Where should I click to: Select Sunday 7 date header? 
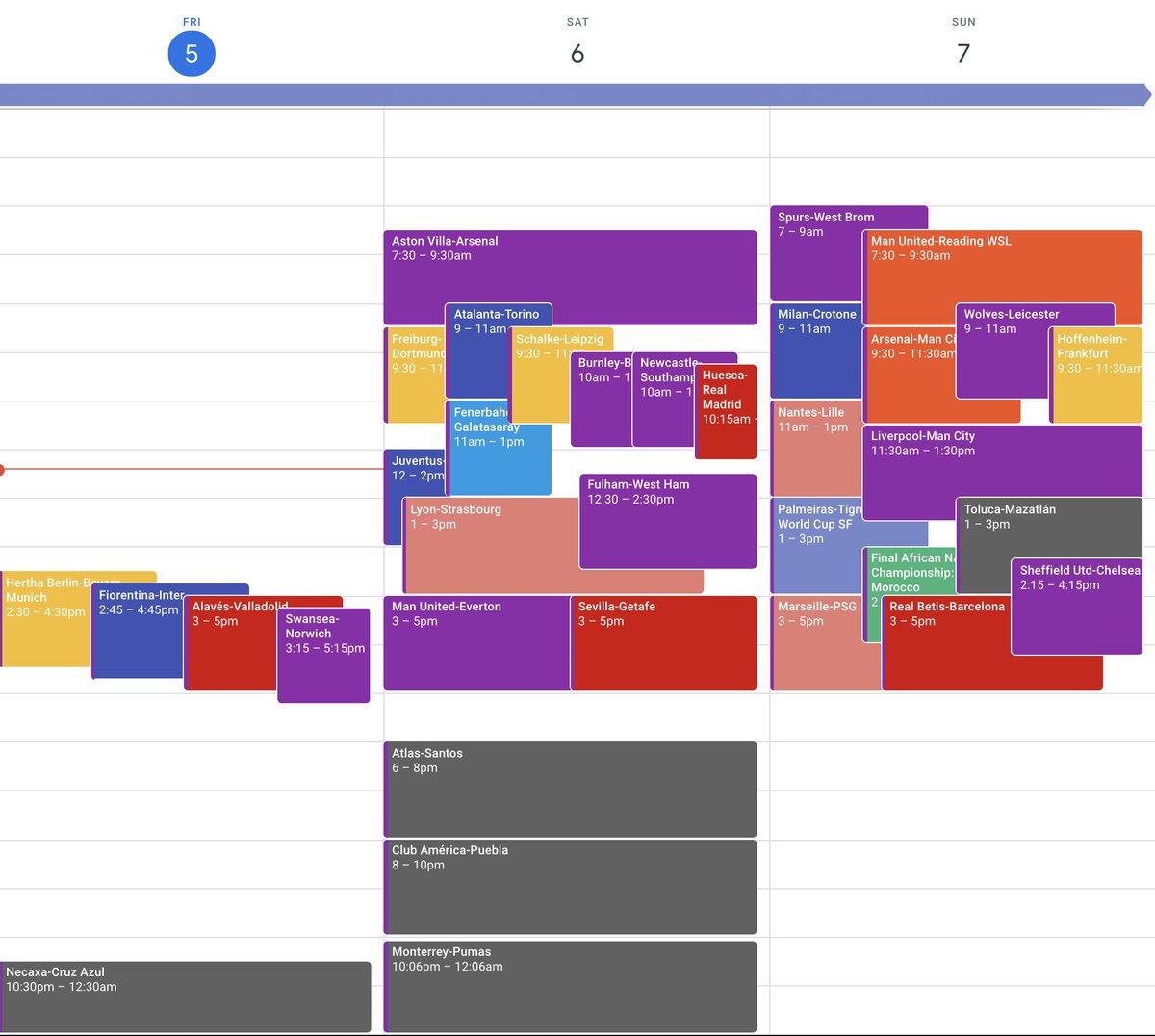(963, 53)
